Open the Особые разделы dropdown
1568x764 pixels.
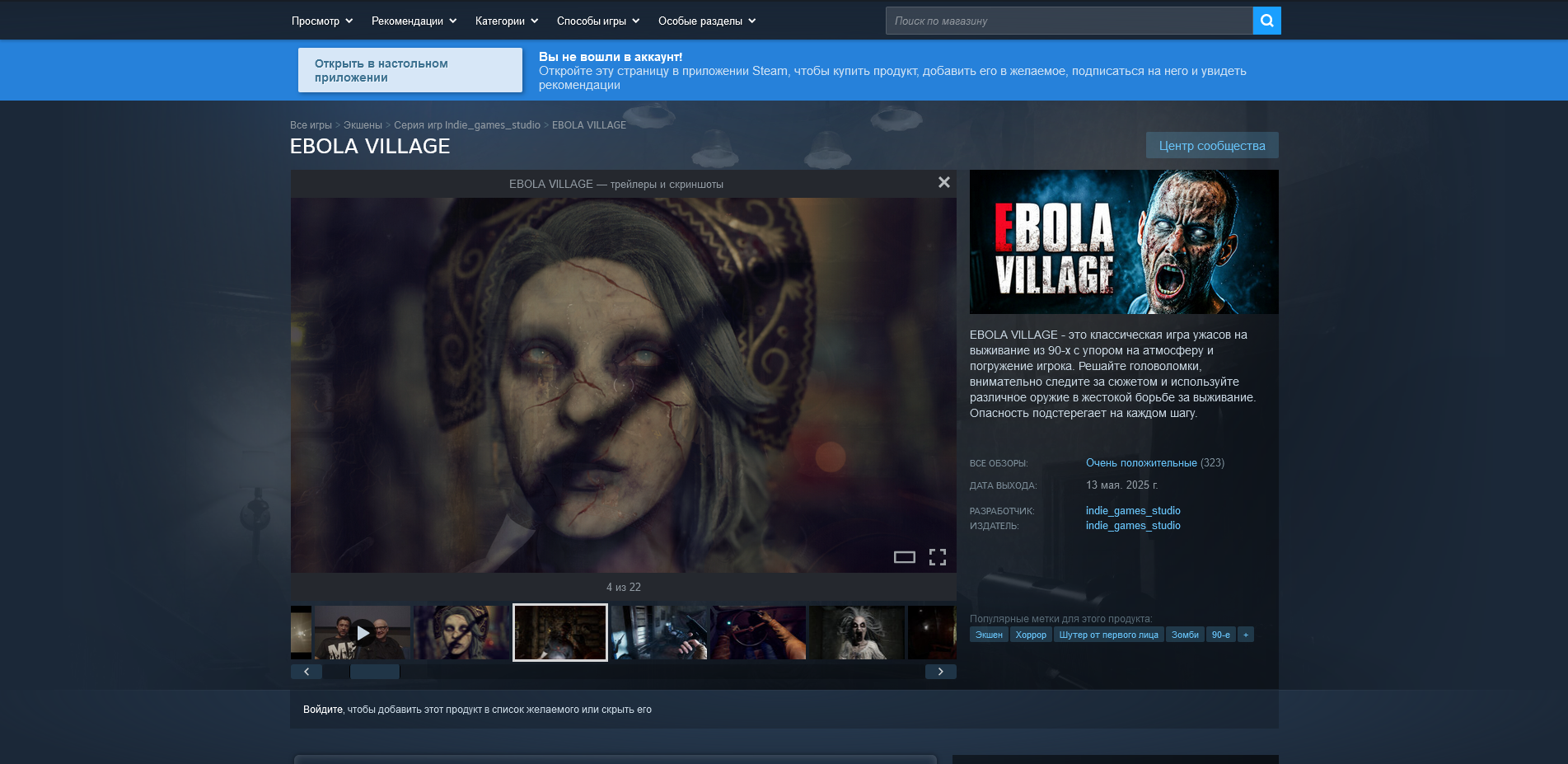point(707,21)
